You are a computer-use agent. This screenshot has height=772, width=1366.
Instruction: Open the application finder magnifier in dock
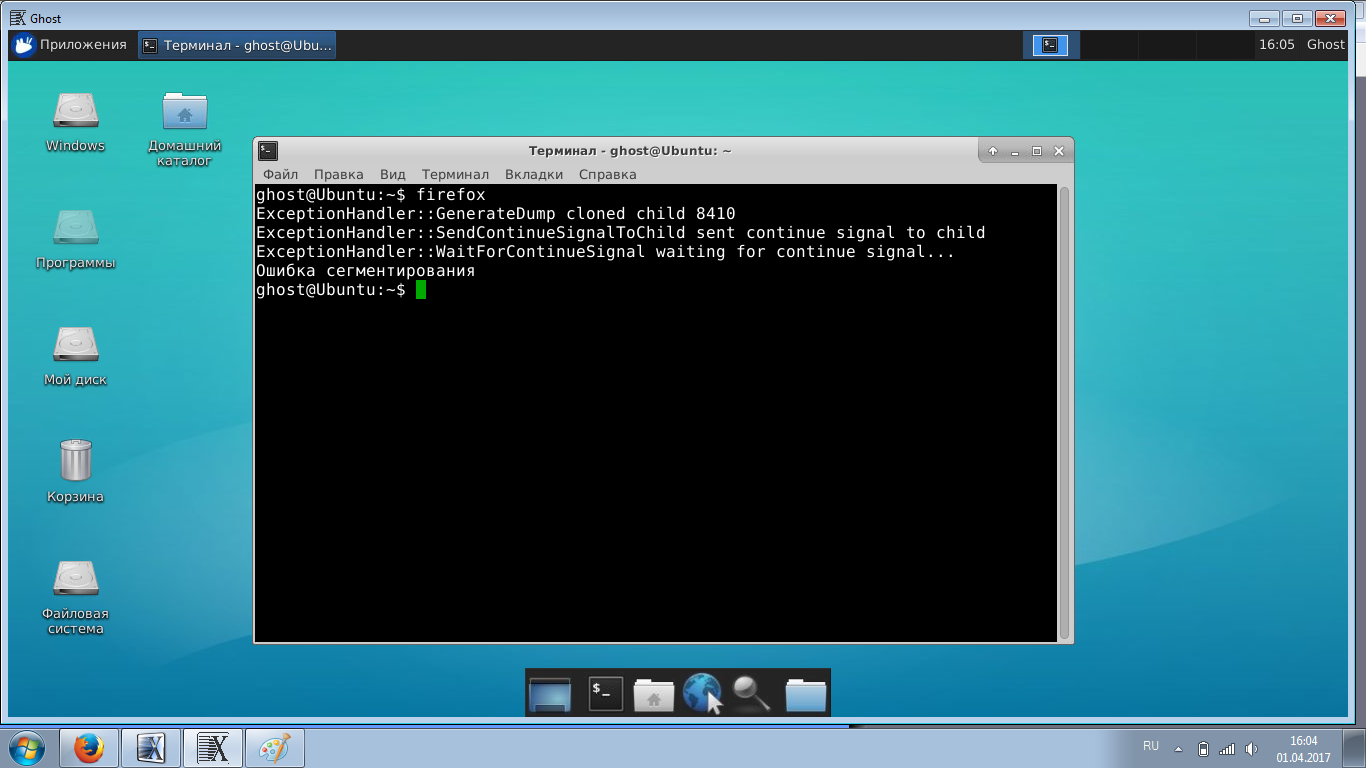751,693
